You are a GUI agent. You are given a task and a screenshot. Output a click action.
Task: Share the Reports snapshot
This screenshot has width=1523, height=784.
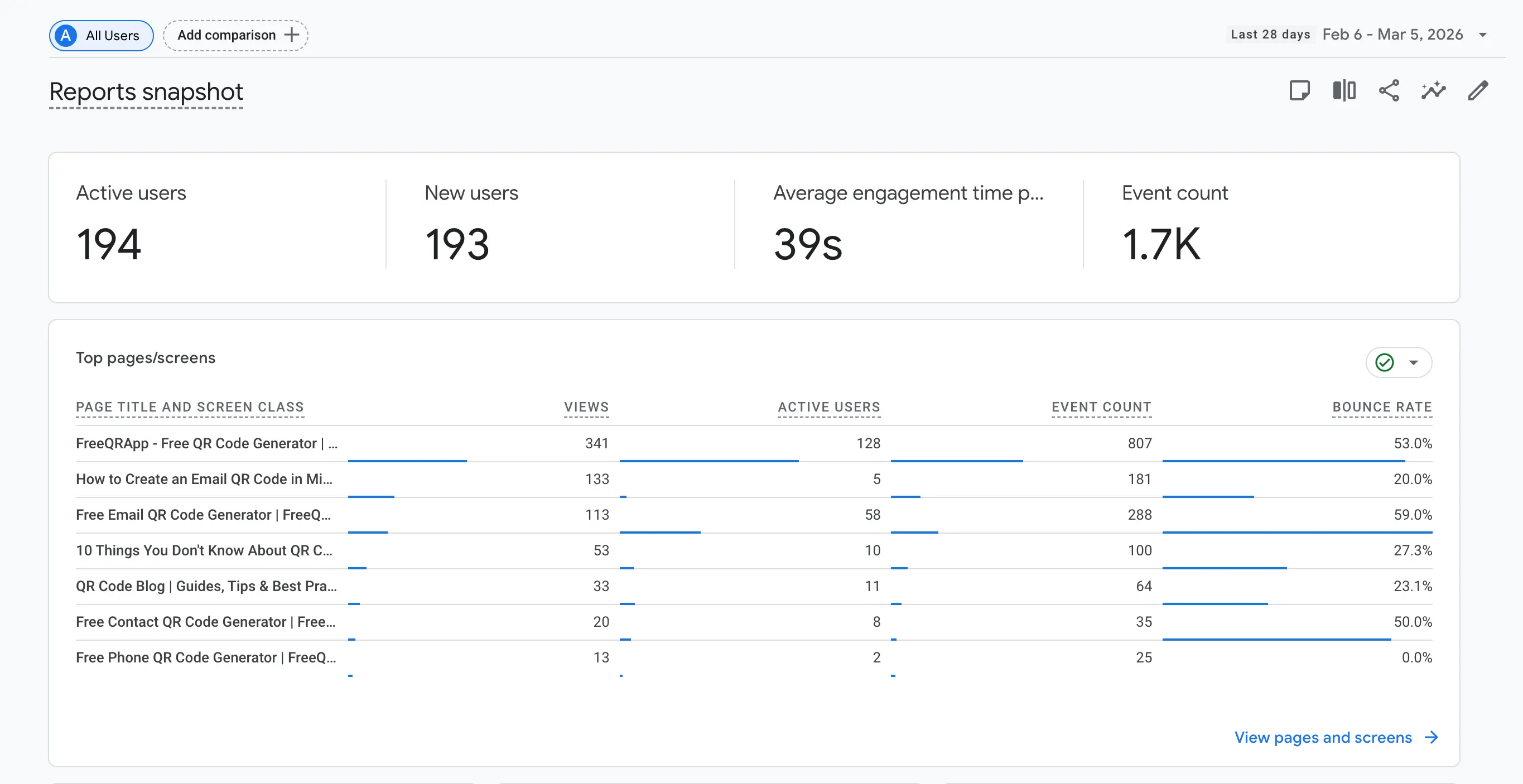(x=1389, y=90)
